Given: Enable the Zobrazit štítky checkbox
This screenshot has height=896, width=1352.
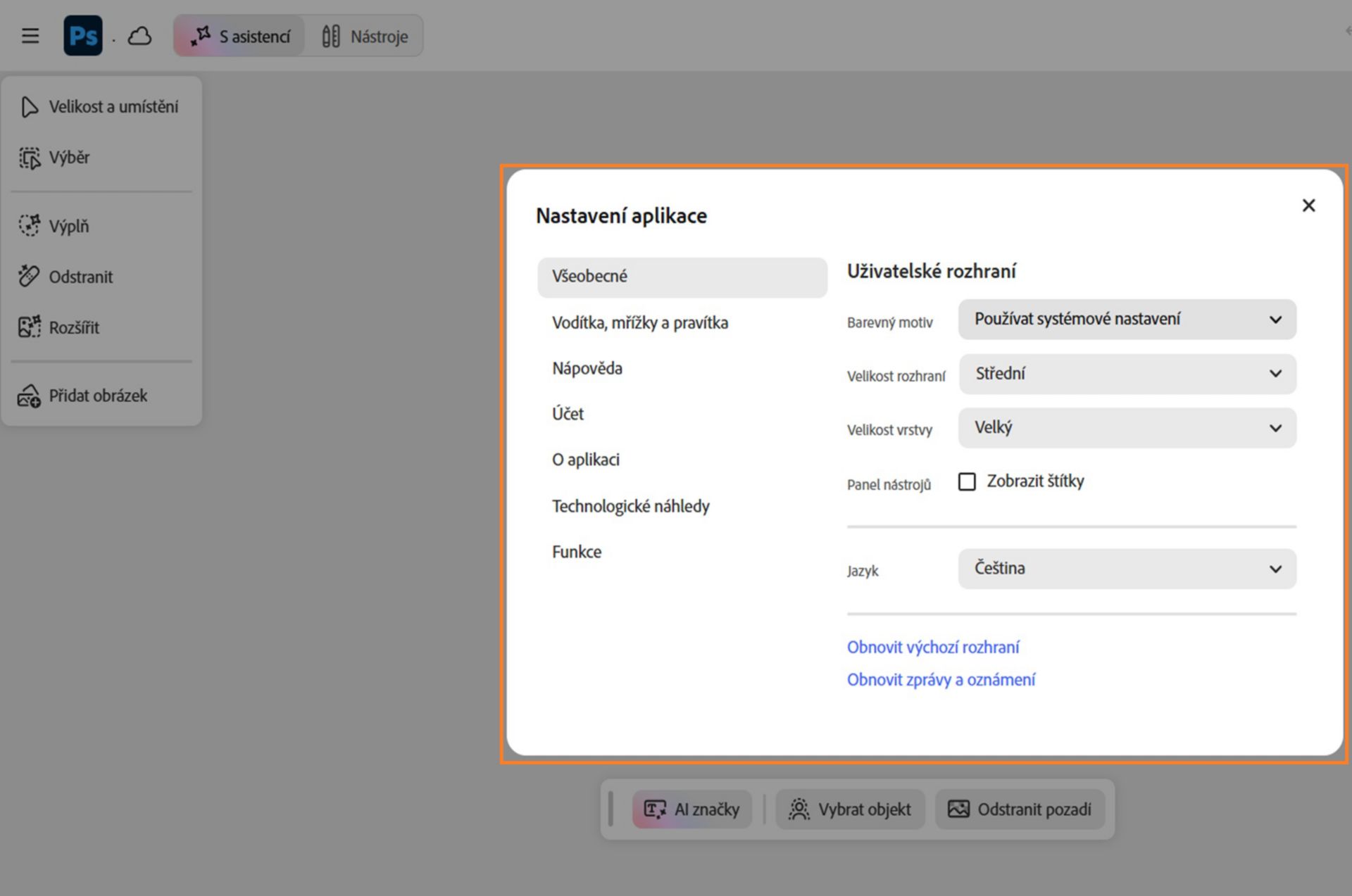Looking at the screenshot, I should [967, 481].
